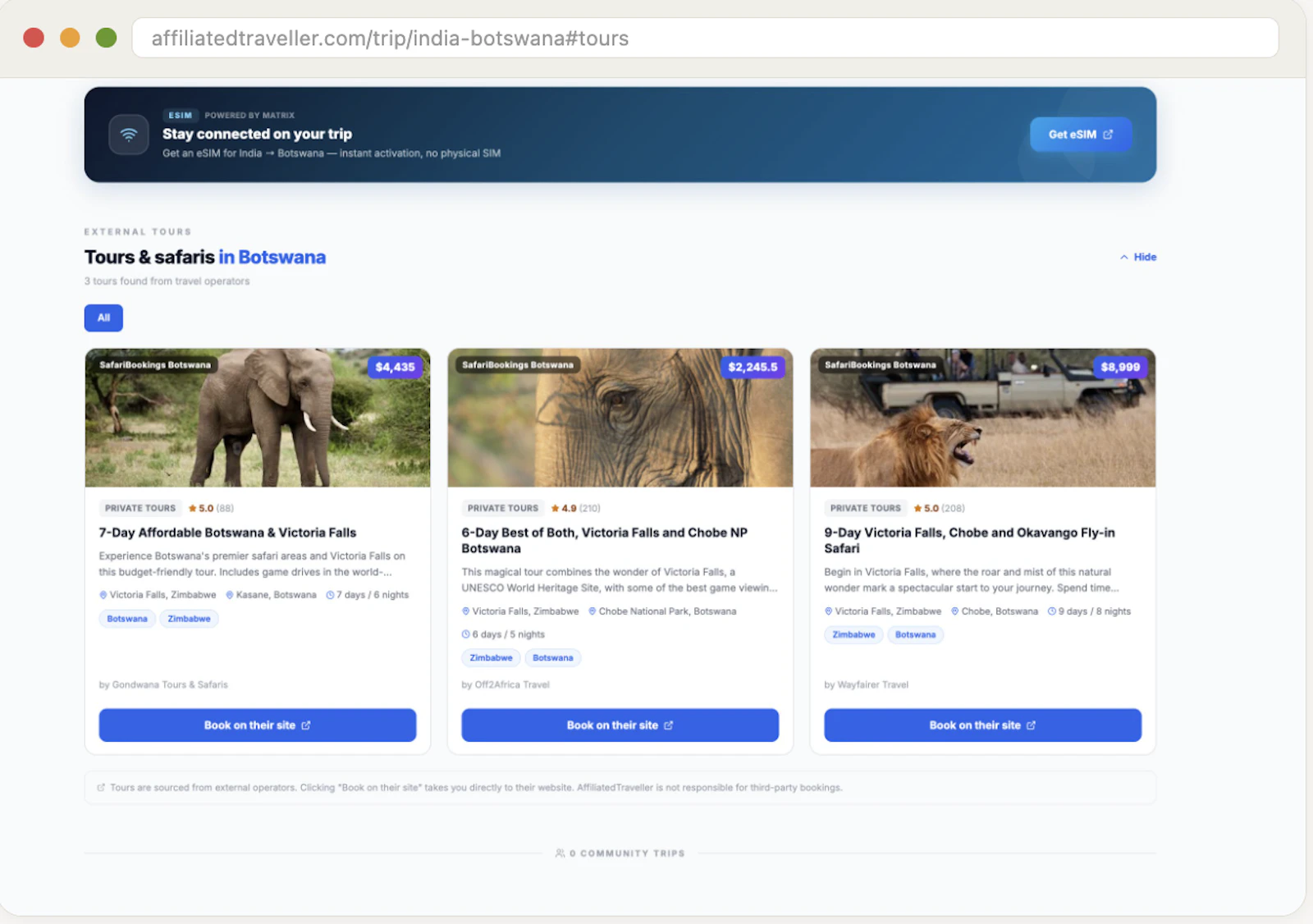1313x924 pixels.
Task: Open 7-Day Affordable Botswana & Victoria Falls title
Action: (228, 533)
